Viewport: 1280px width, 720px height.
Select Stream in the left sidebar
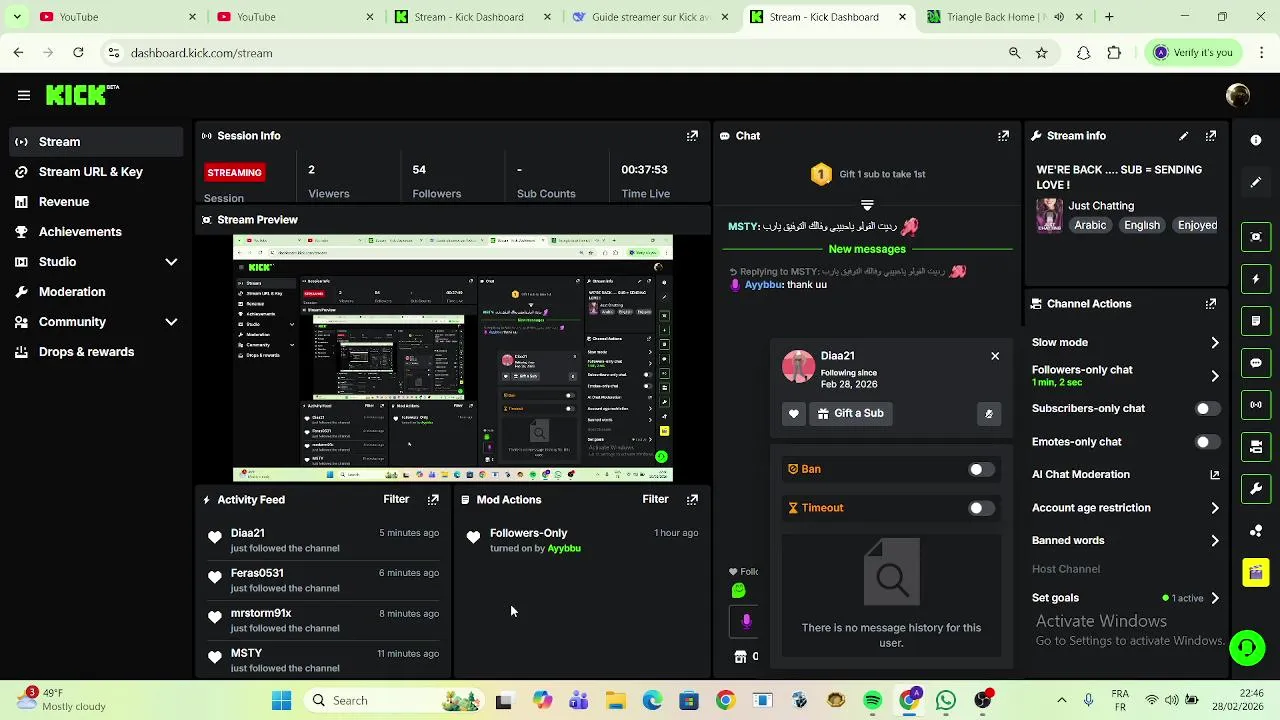coord(95,142)
